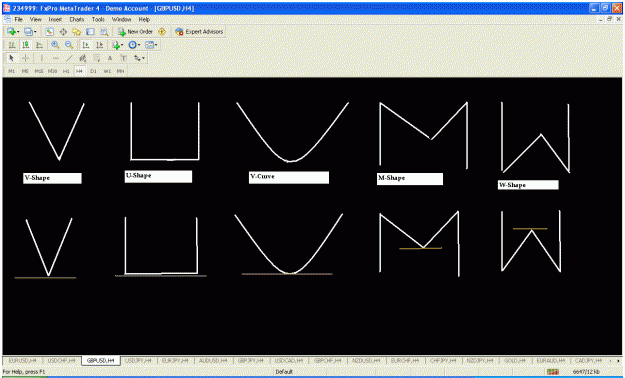Select the trendline tool

tap(69, 58)
